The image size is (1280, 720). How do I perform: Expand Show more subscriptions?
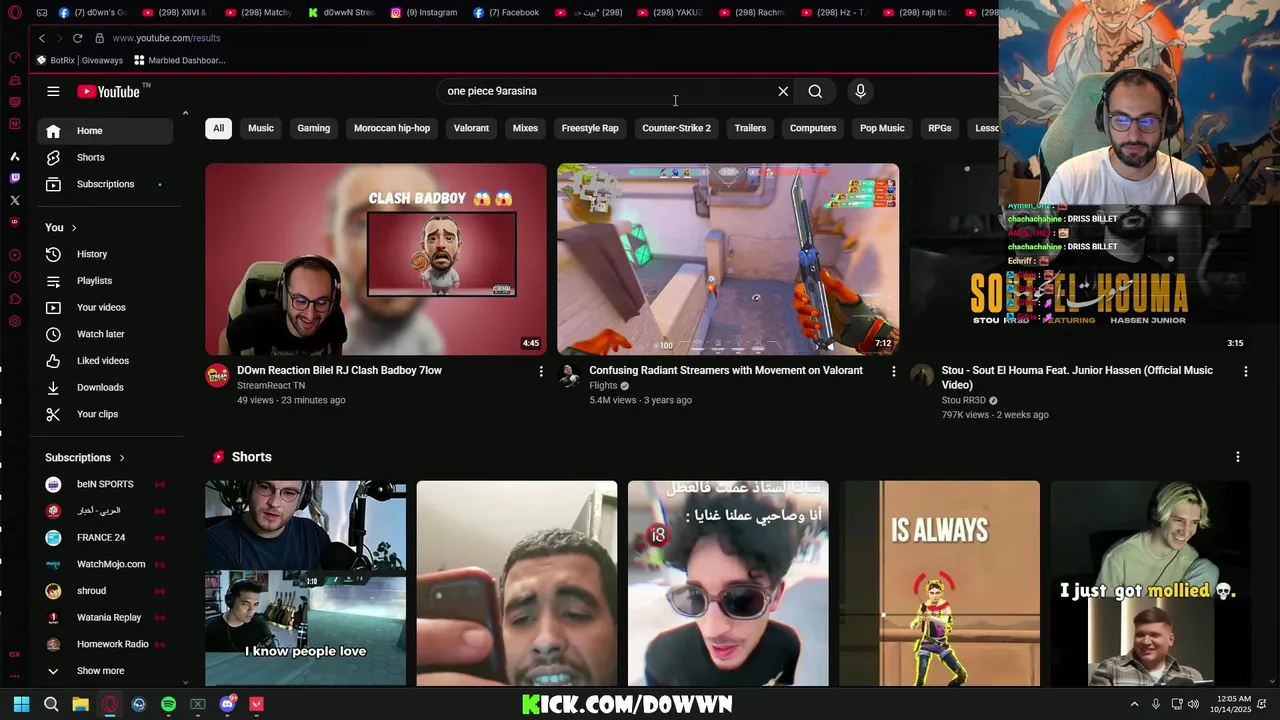pos(100,671)
